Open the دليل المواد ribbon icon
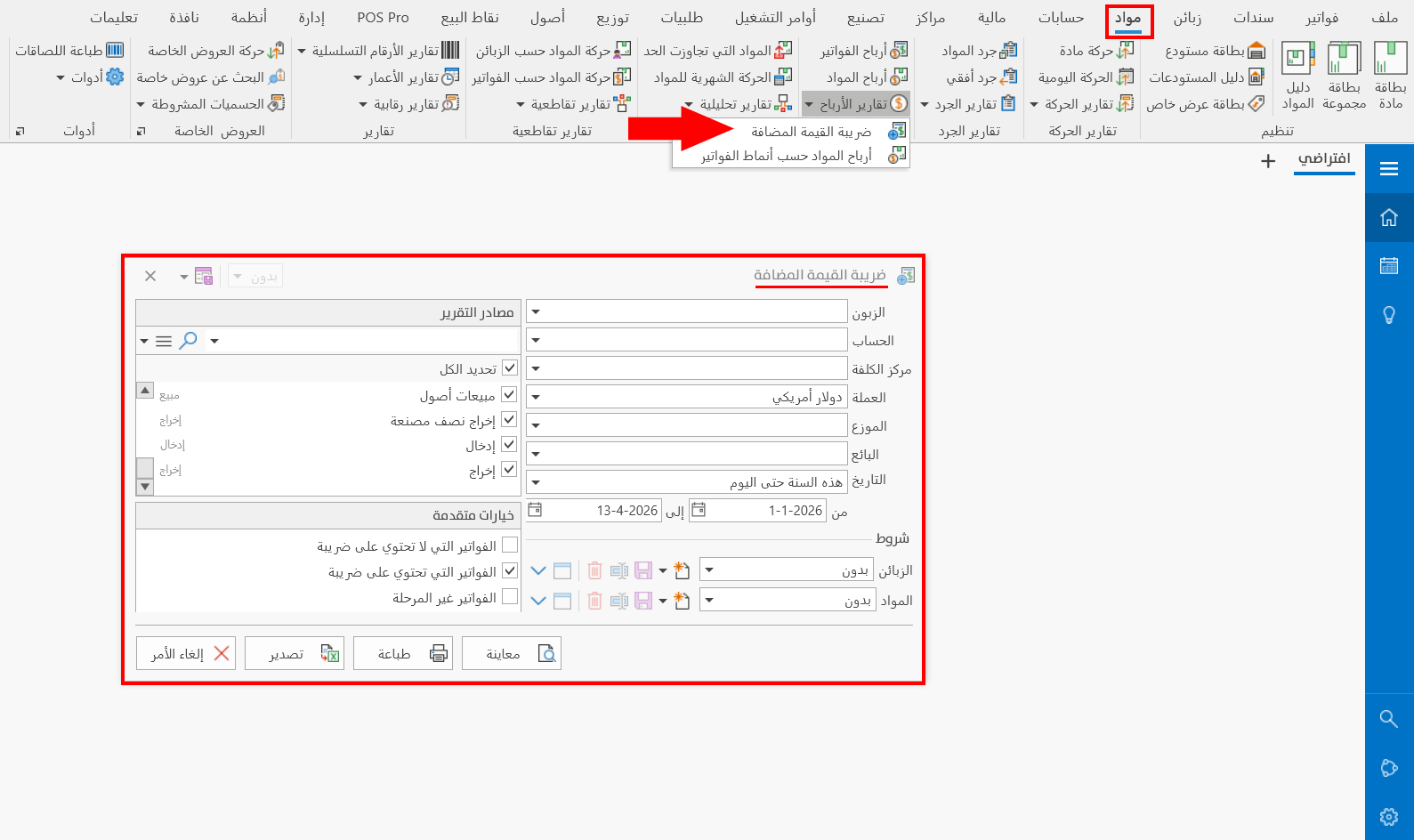The image size is (1414, 840). [x=1297, y=75]
